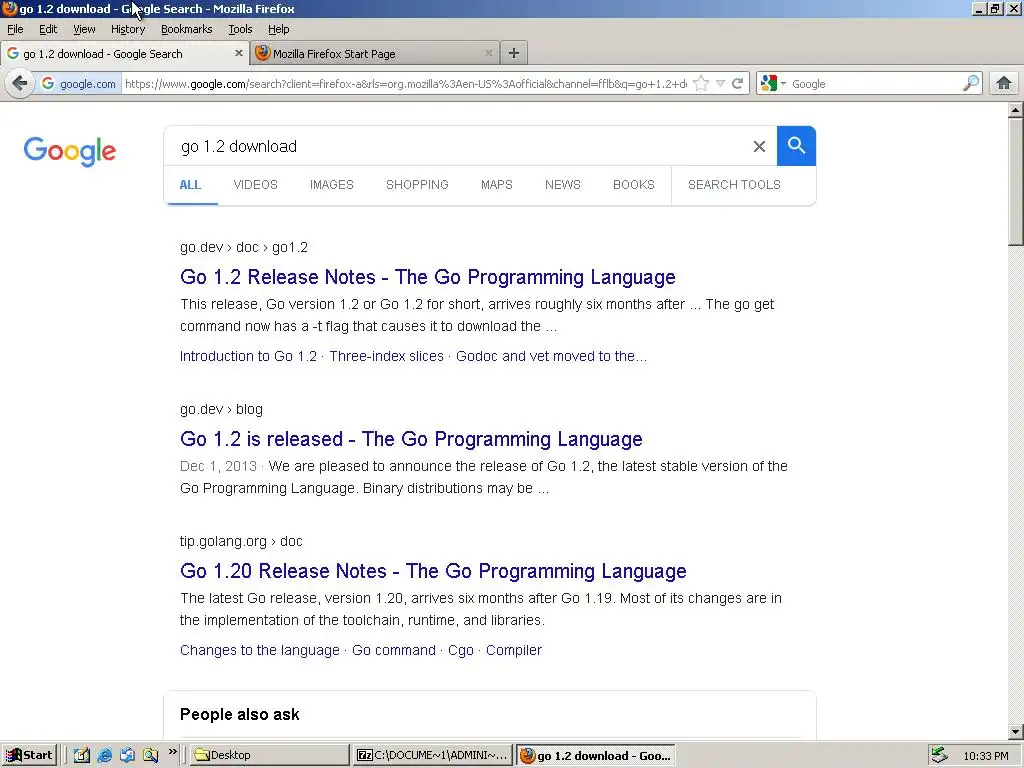Follow Godoc and vet moved sitelink
The width and height of the screenshot is (1024, 768).
pyautogui.click(x=551, y=357)
